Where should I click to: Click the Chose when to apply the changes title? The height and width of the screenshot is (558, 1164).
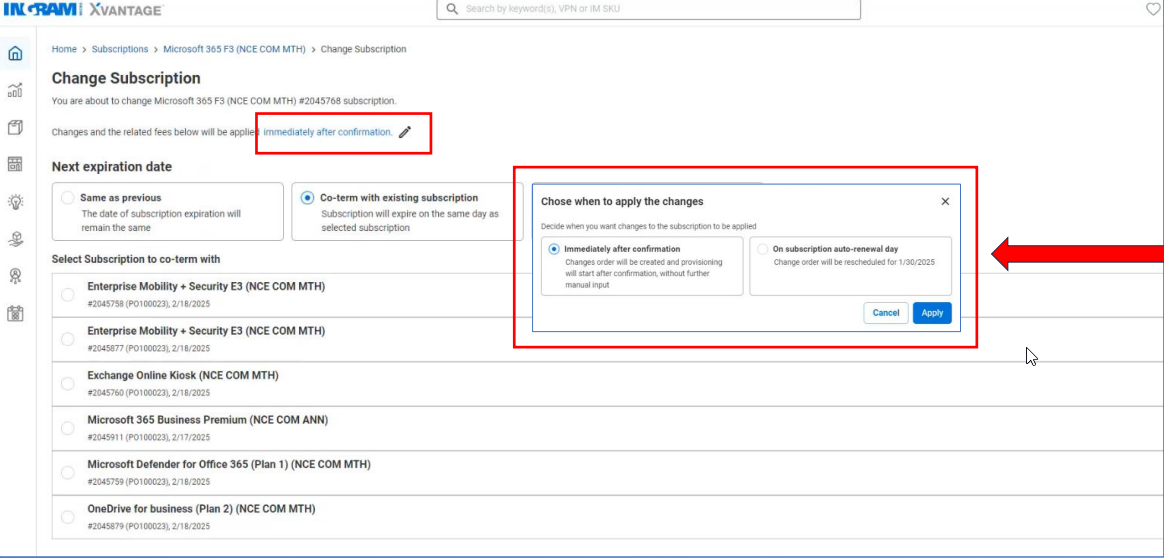tap(622, 201)
